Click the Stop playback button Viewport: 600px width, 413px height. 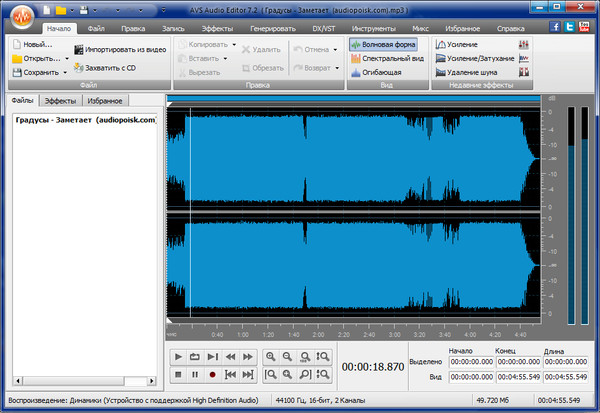point(177,375)
